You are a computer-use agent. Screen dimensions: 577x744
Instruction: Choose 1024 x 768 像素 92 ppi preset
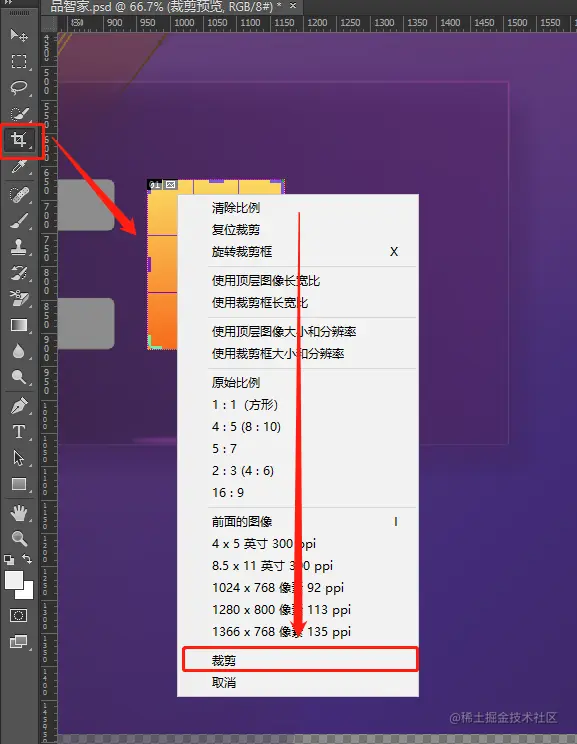(x=298, y=587)
